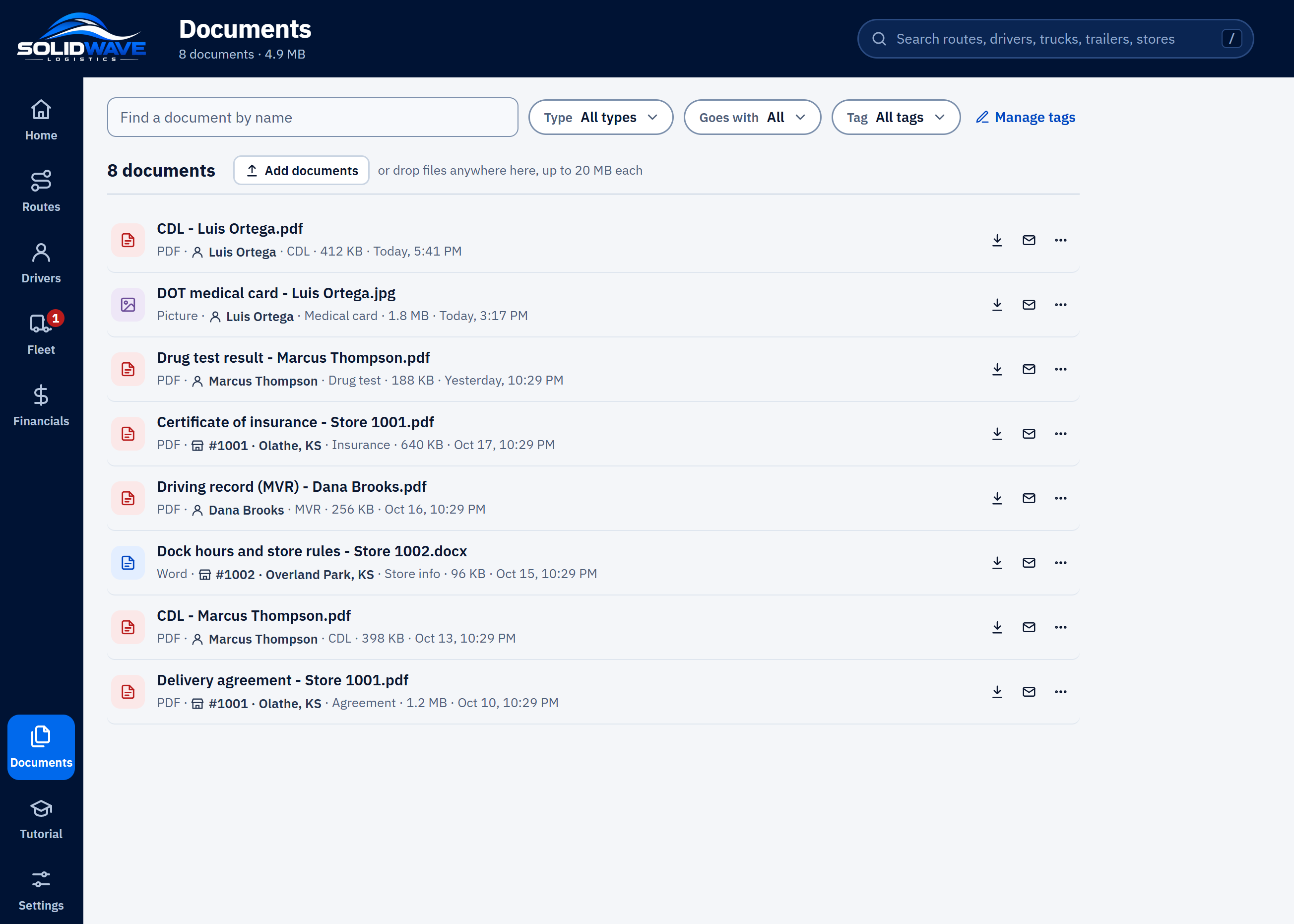This screenshot has width=1294, height=924.
Task: Open the Marcus Thompson driver link in Drug test row
Action: (255, 381)
